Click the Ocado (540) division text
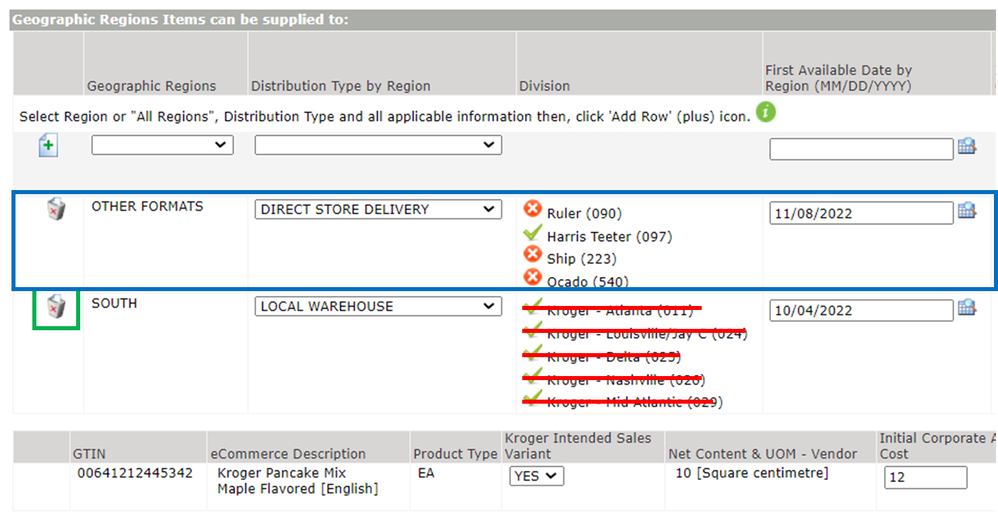 click(x=587, y=282)
